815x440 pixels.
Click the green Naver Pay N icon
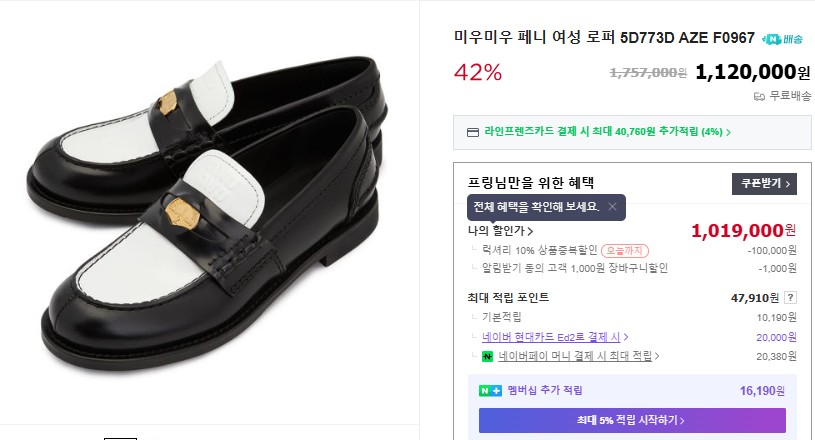coord(487,356)
